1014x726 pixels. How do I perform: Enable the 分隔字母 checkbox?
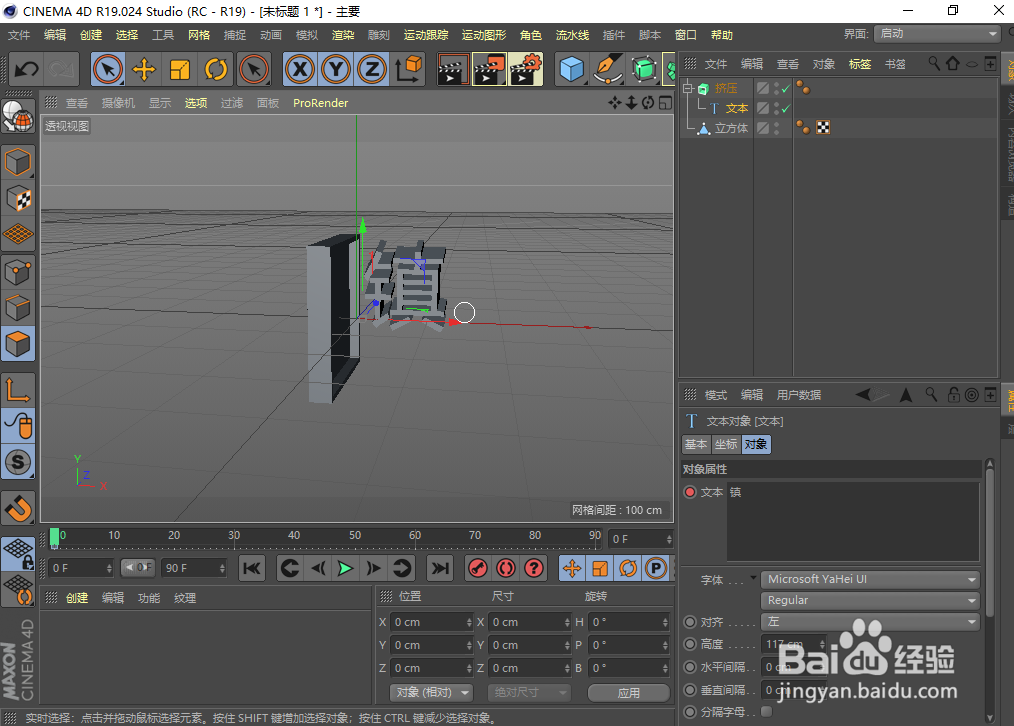pos(766,712)
